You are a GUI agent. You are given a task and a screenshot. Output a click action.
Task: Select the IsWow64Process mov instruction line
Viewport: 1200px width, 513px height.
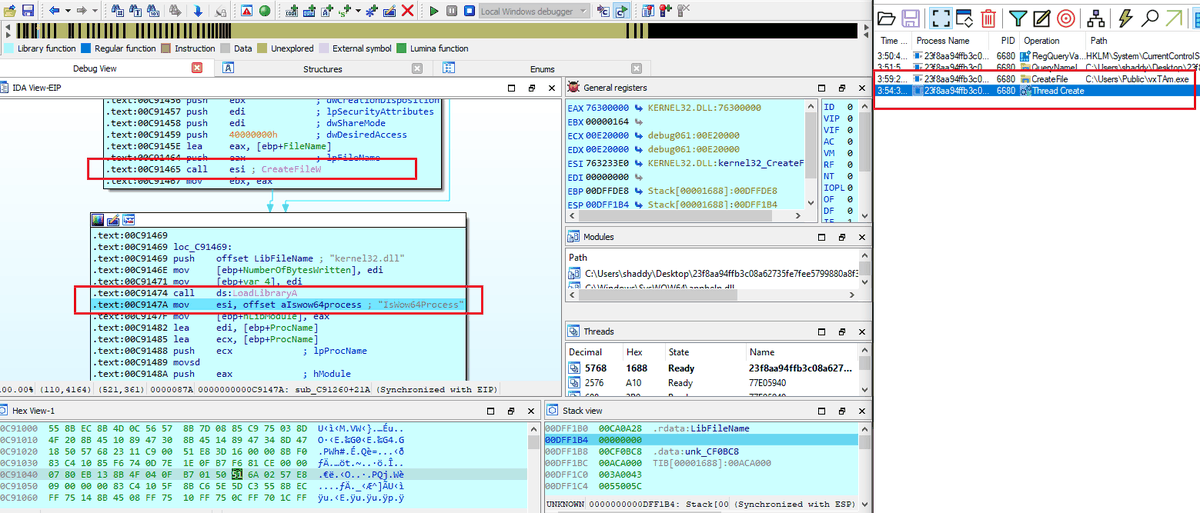tap(276, 303)
